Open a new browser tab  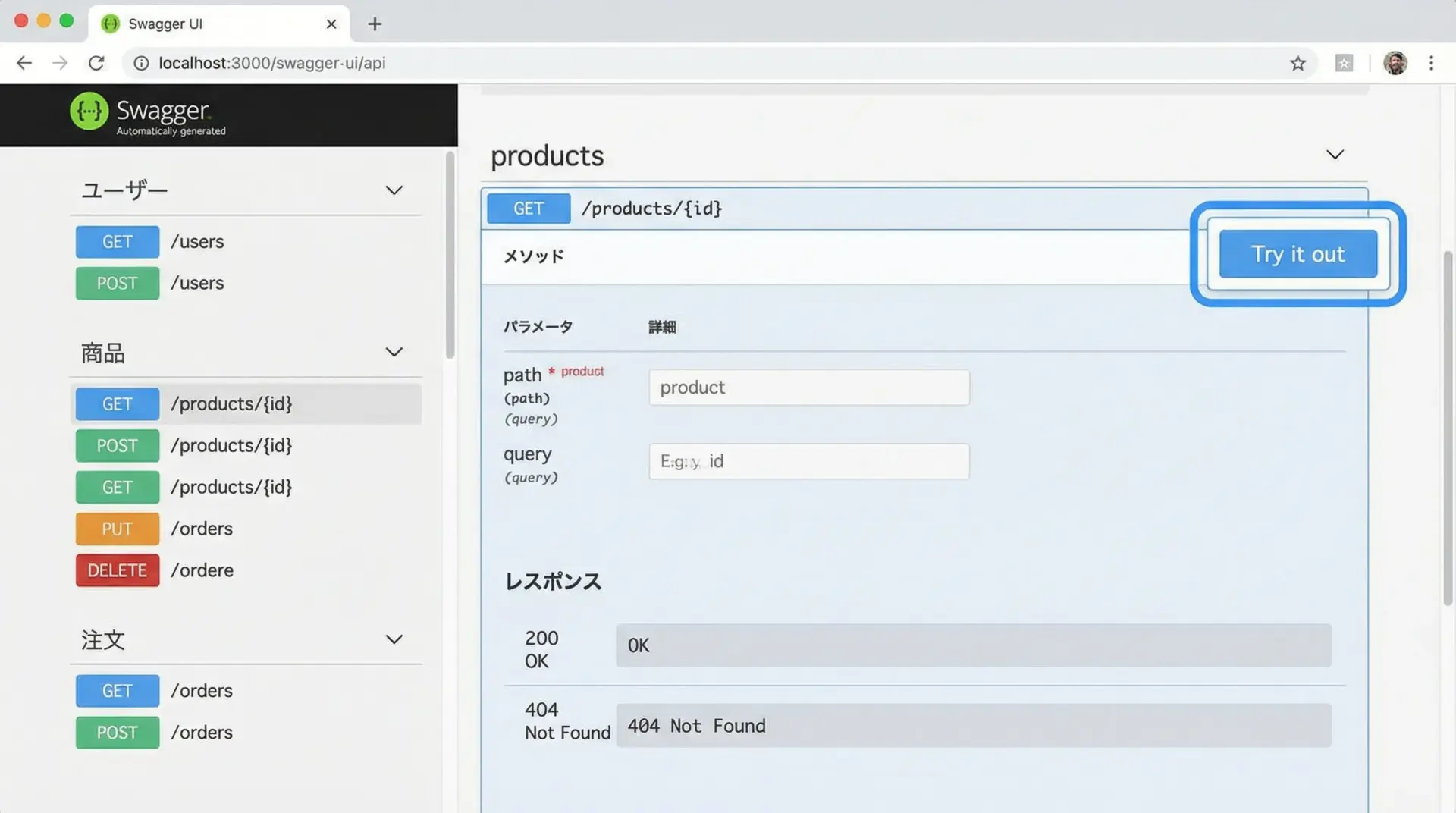click(x=375, y=24)
